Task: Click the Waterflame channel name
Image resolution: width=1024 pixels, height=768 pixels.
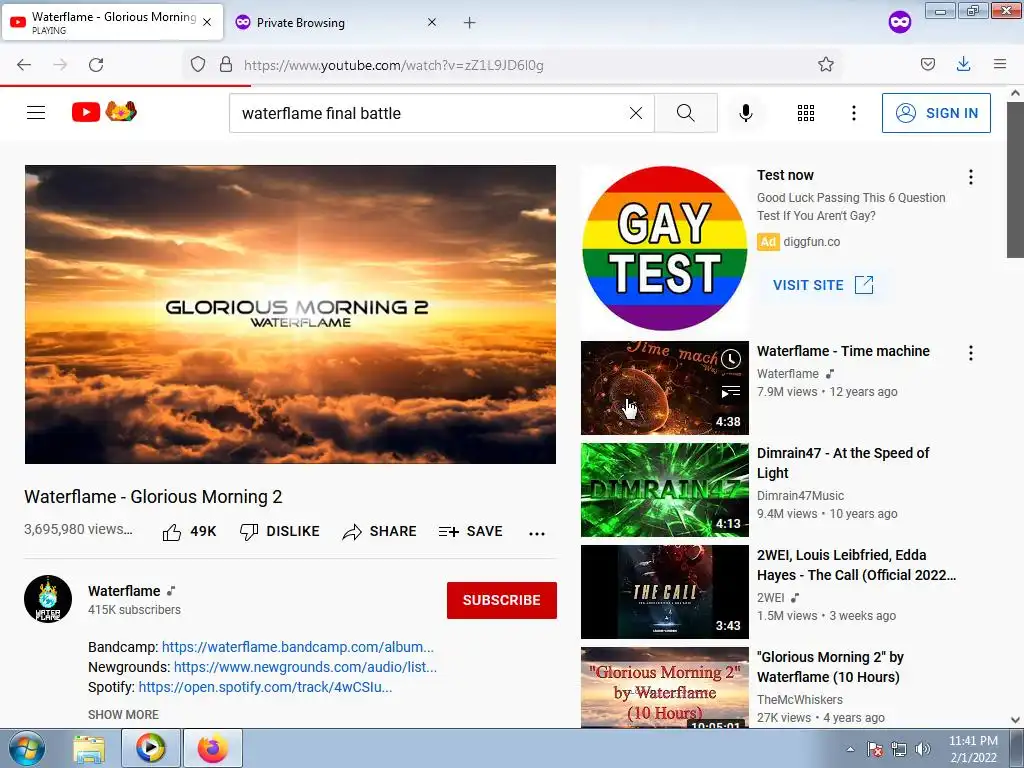Action: 124,591
